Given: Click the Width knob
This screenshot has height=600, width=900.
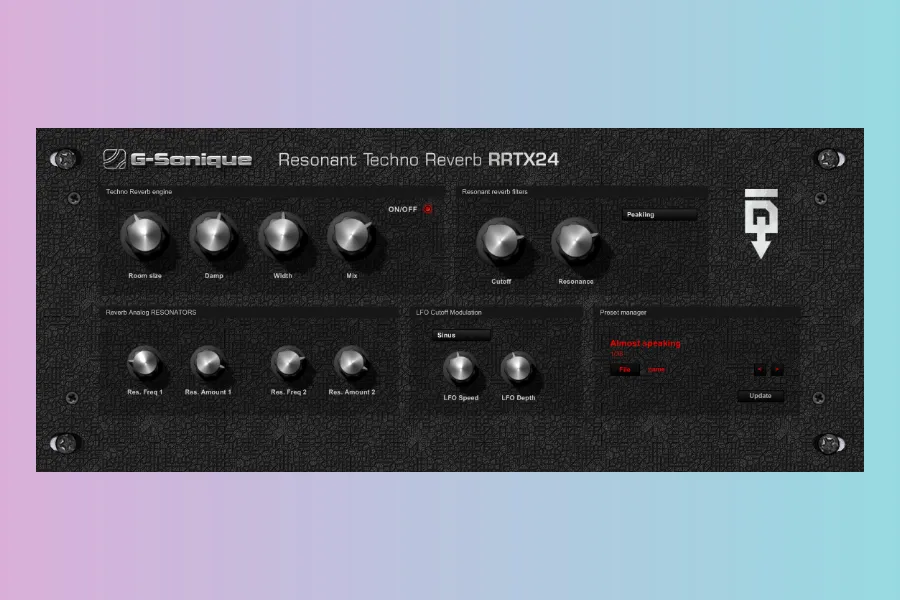Looking at the screenshot, I should [x=282, y=236].
